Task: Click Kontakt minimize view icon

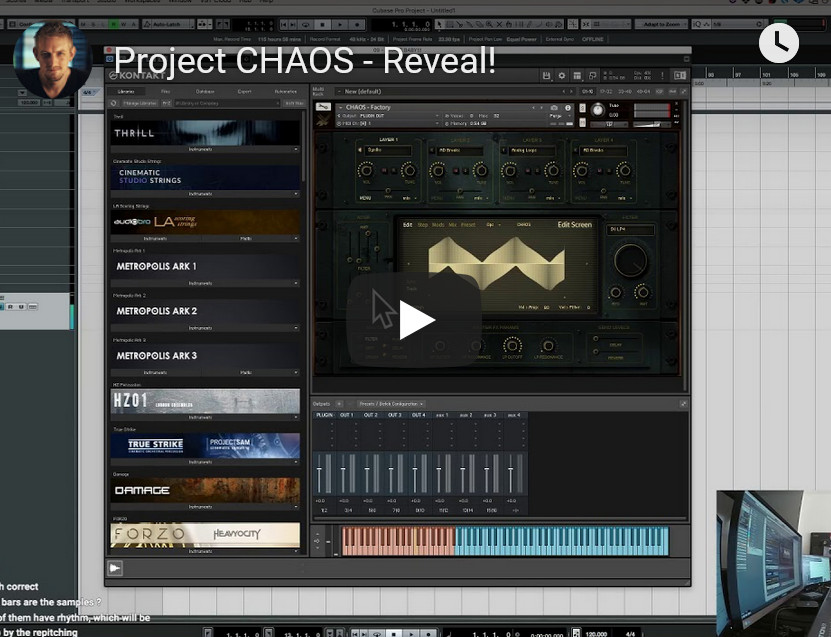Action: [593, 76]
